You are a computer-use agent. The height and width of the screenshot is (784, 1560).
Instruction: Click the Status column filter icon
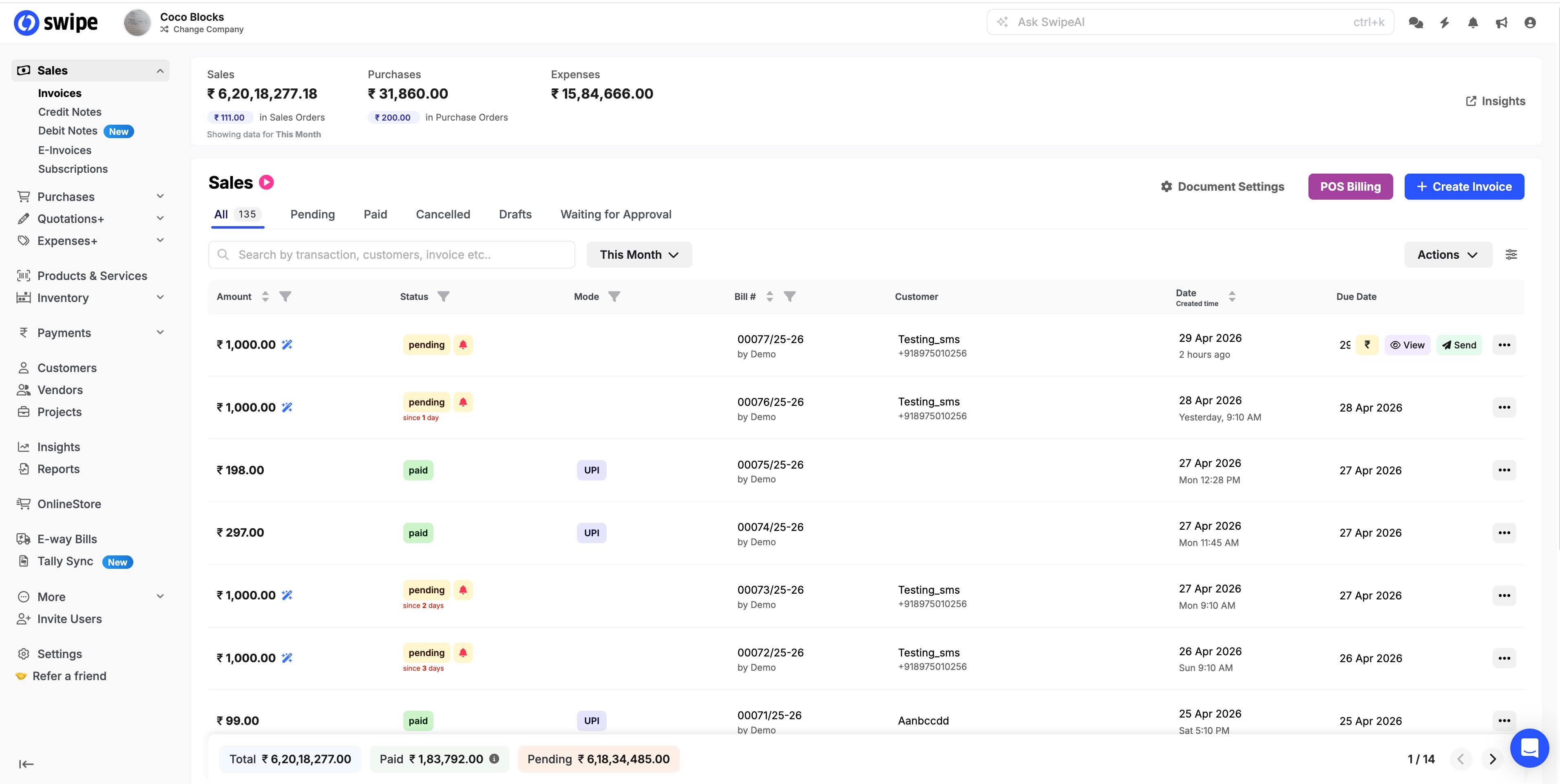443,296
